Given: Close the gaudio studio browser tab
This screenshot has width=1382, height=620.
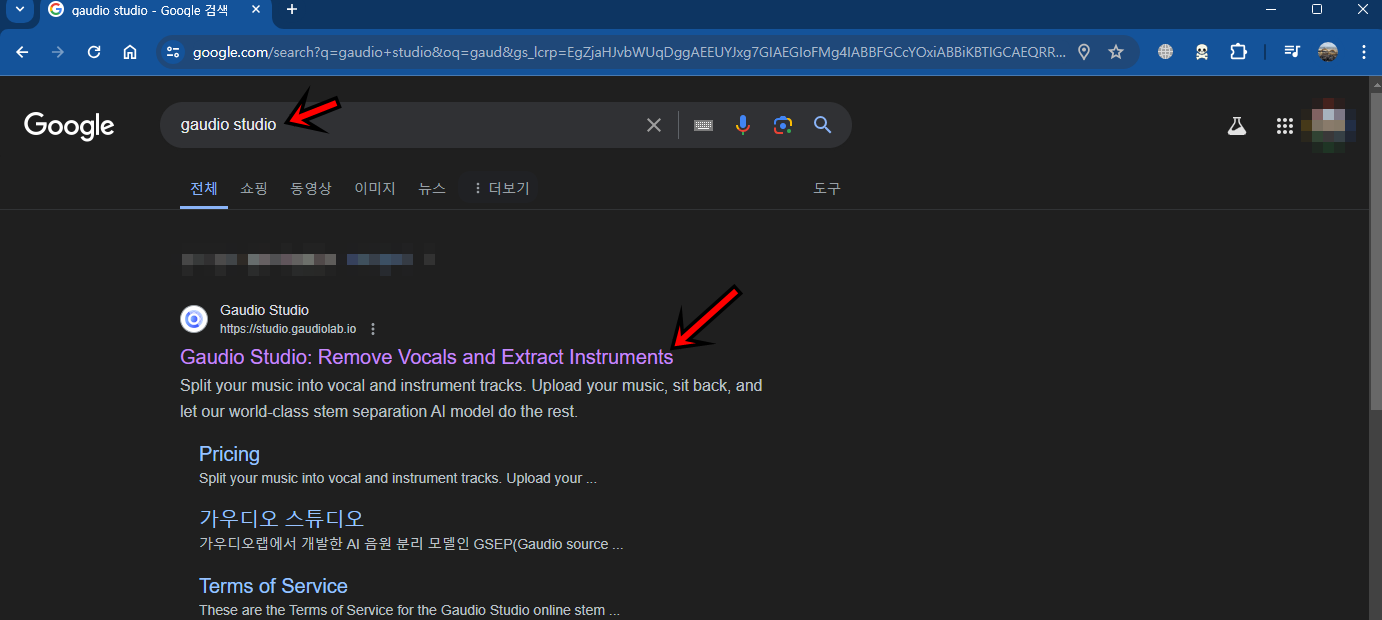Looking at the screenshot, I should (256, 10).
